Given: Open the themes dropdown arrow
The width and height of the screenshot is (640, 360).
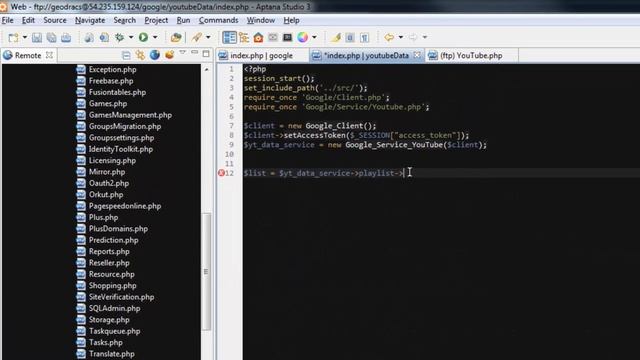Looking at the screenshot, I should (x=314, y=38).
